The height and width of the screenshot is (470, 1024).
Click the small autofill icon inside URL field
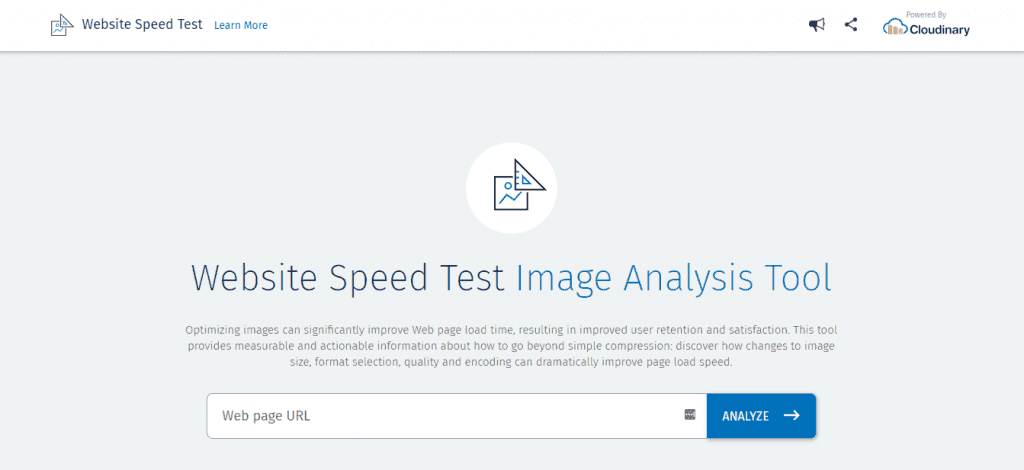pos(690,415)
